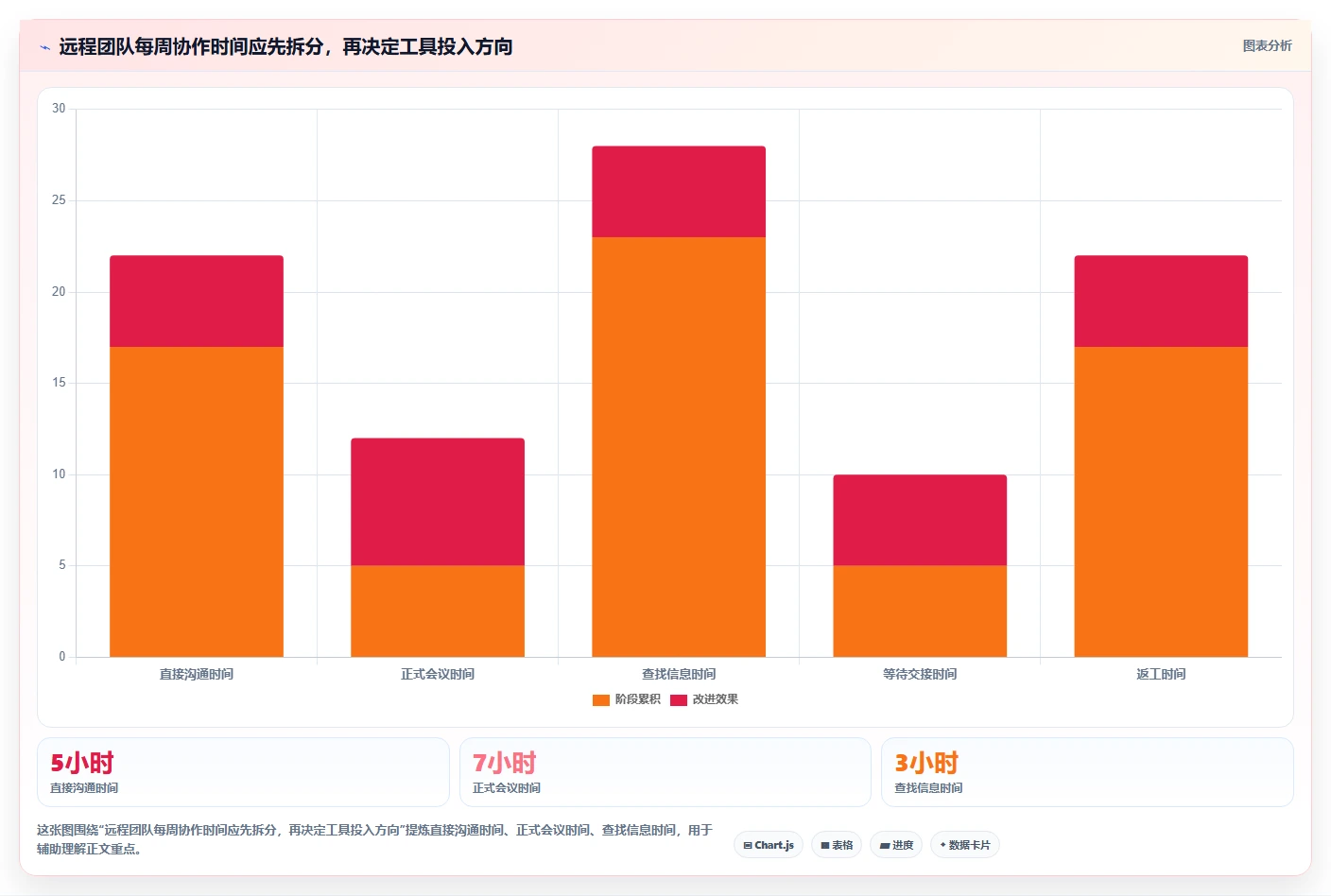Viewport: 1331px width, 896px height.
Task: Select the 数据卡片 tag chip
Action: pos(965,845)
